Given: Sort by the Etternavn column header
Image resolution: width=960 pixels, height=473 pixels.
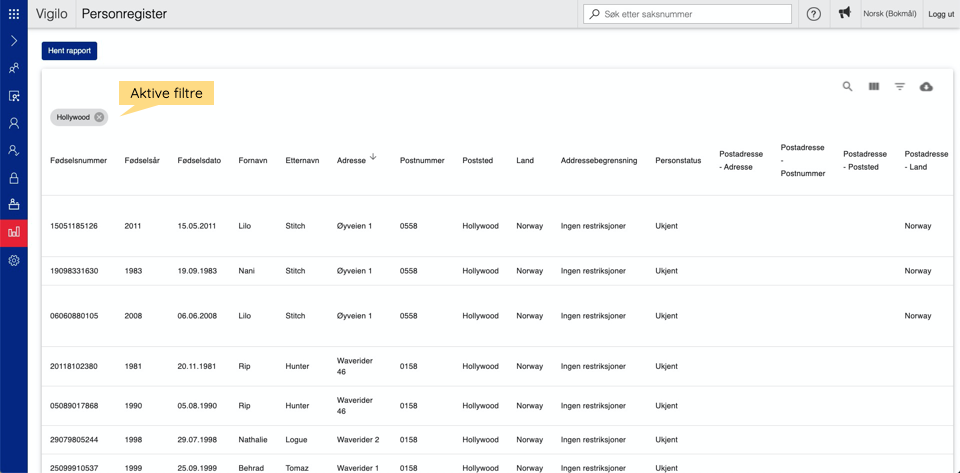Looking at the screenshot, I should [x=302, y=160].
